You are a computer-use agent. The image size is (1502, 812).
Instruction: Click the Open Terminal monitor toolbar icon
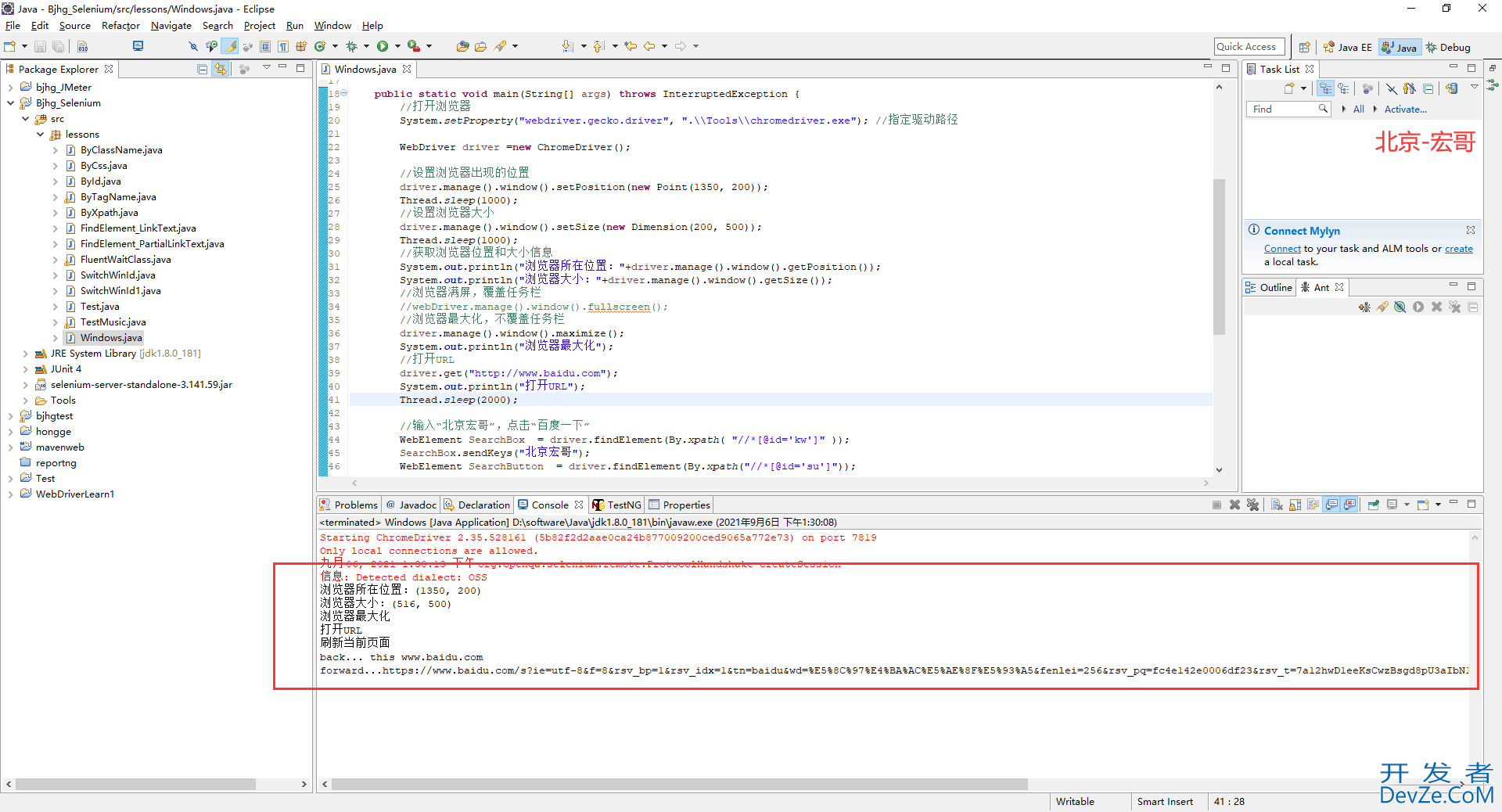138,47
